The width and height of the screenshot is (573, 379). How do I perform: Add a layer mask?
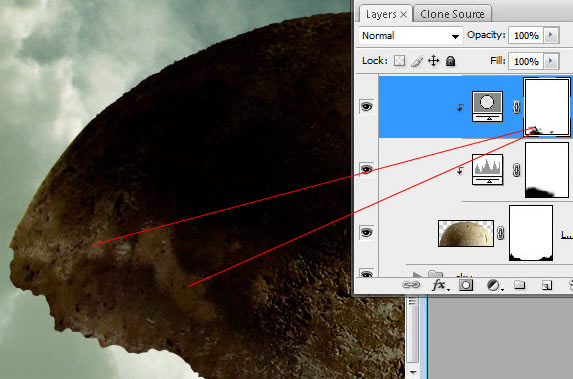[x=466, y=285]
